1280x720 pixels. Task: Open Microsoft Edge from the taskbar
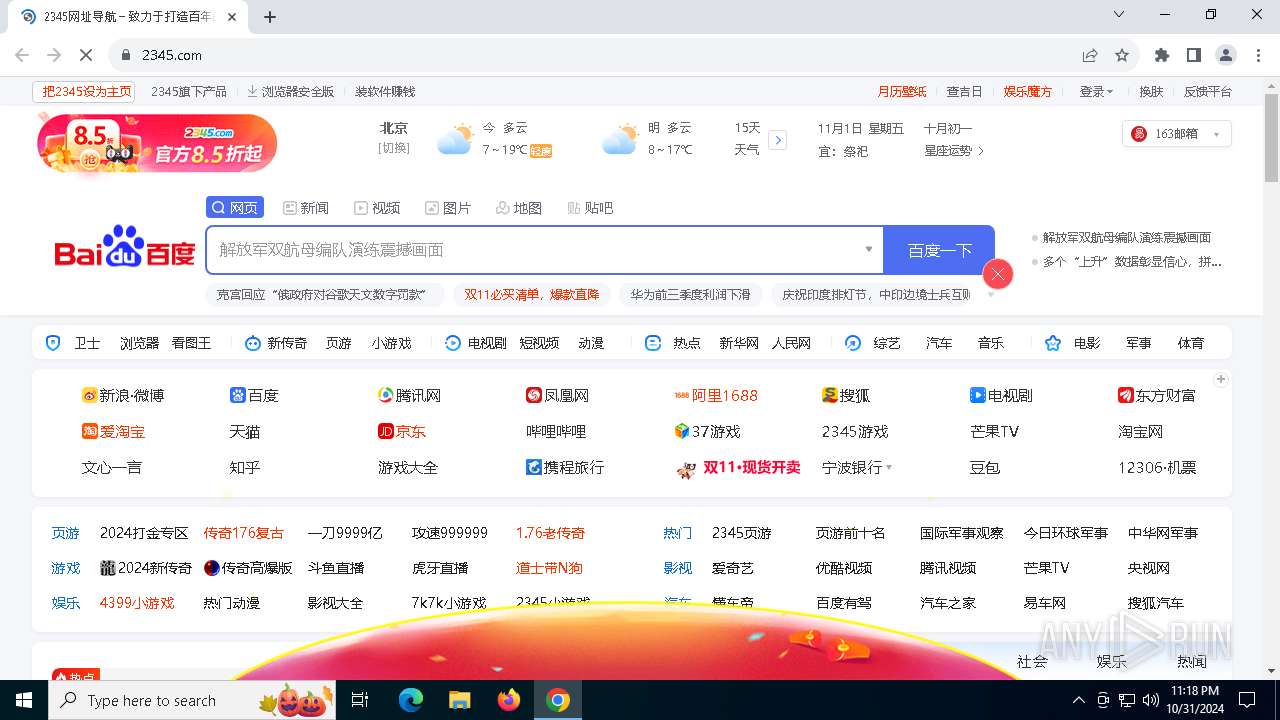(x=411, y=700)
